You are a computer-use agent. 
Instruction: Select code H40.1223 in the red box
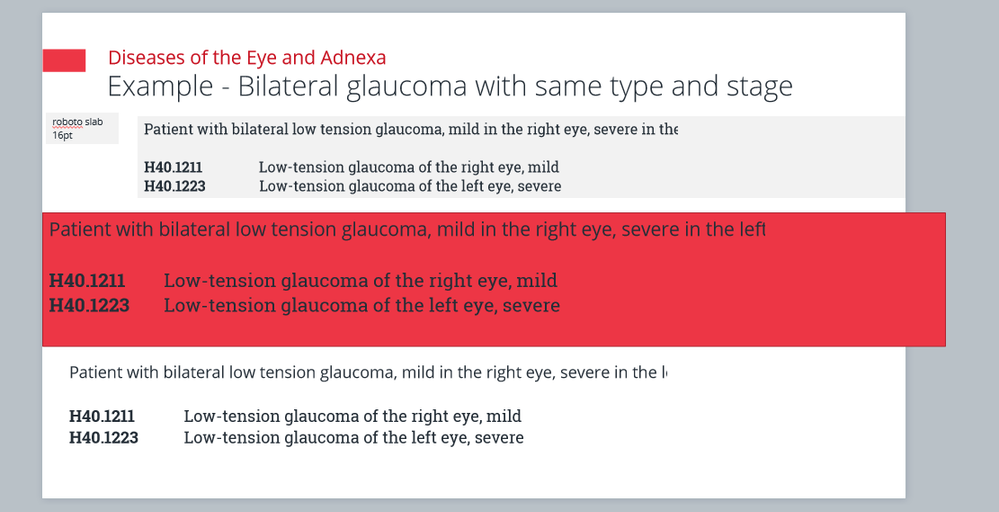(89, 305)
